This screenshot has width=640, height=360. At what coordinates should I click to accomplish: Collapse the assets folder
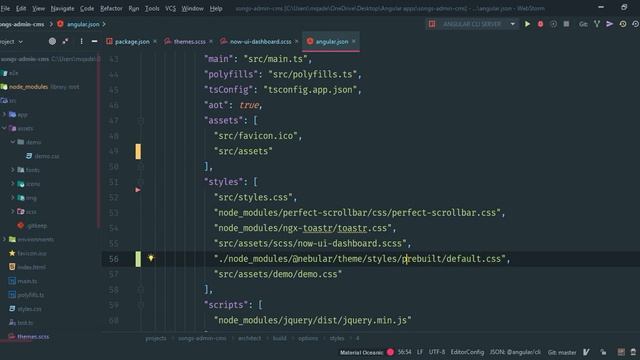point(4,128)
